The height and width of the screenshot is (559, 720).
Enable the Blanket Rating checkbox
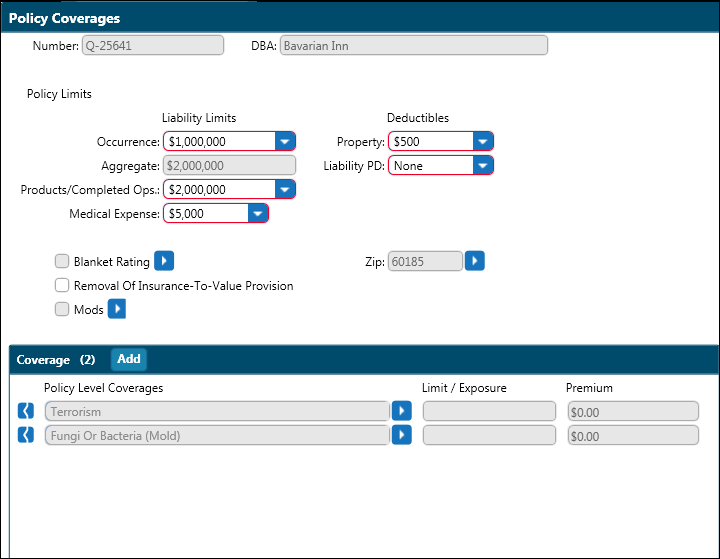62,262
